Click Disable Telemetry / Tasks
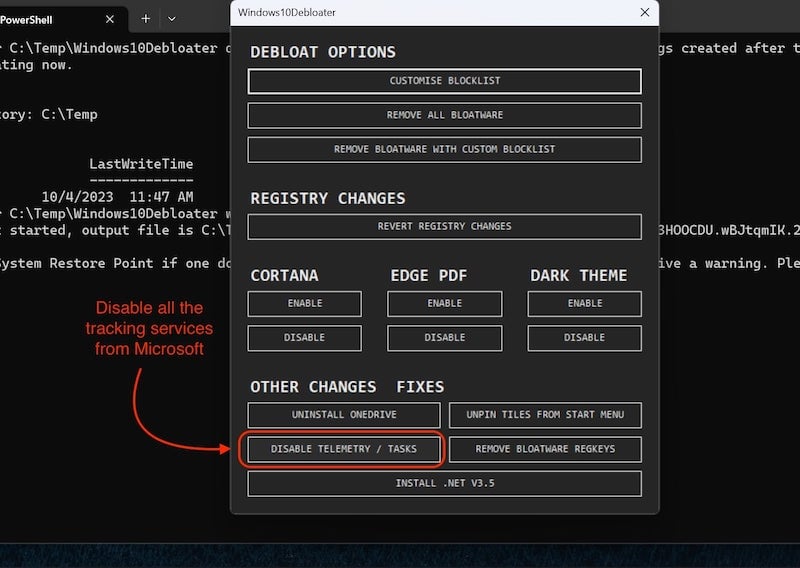 (344, 449)
